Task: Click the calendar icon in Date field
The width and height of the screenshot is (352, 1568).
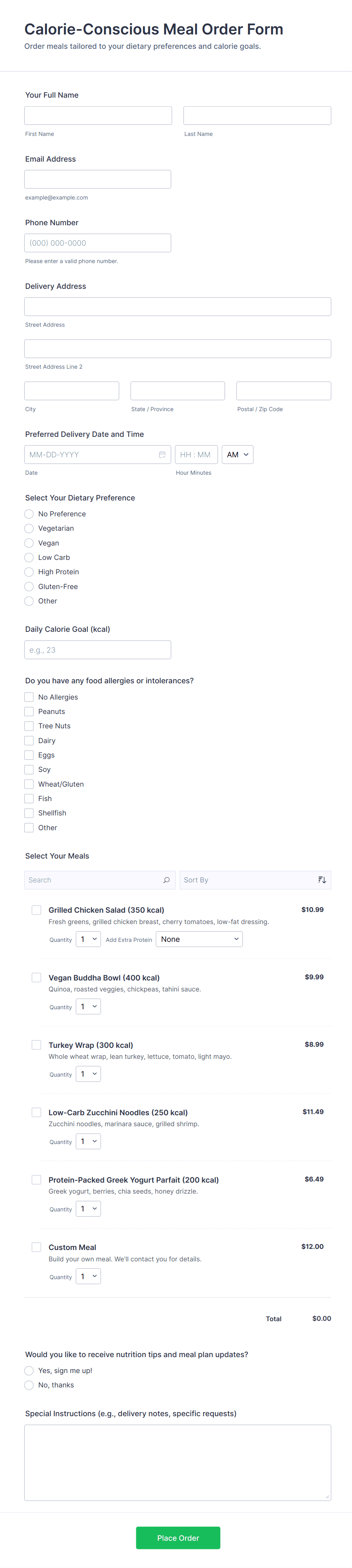Action: [x=162, y=455]
